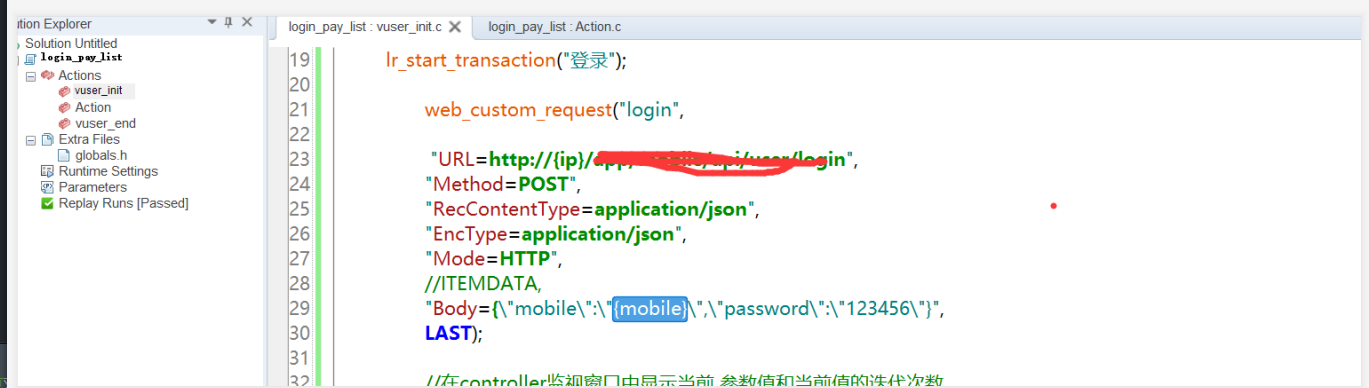The width and height of the screenshot is (1369, 388).
Task: Open the Action item in the tree
Action: [x=93, y=107]
